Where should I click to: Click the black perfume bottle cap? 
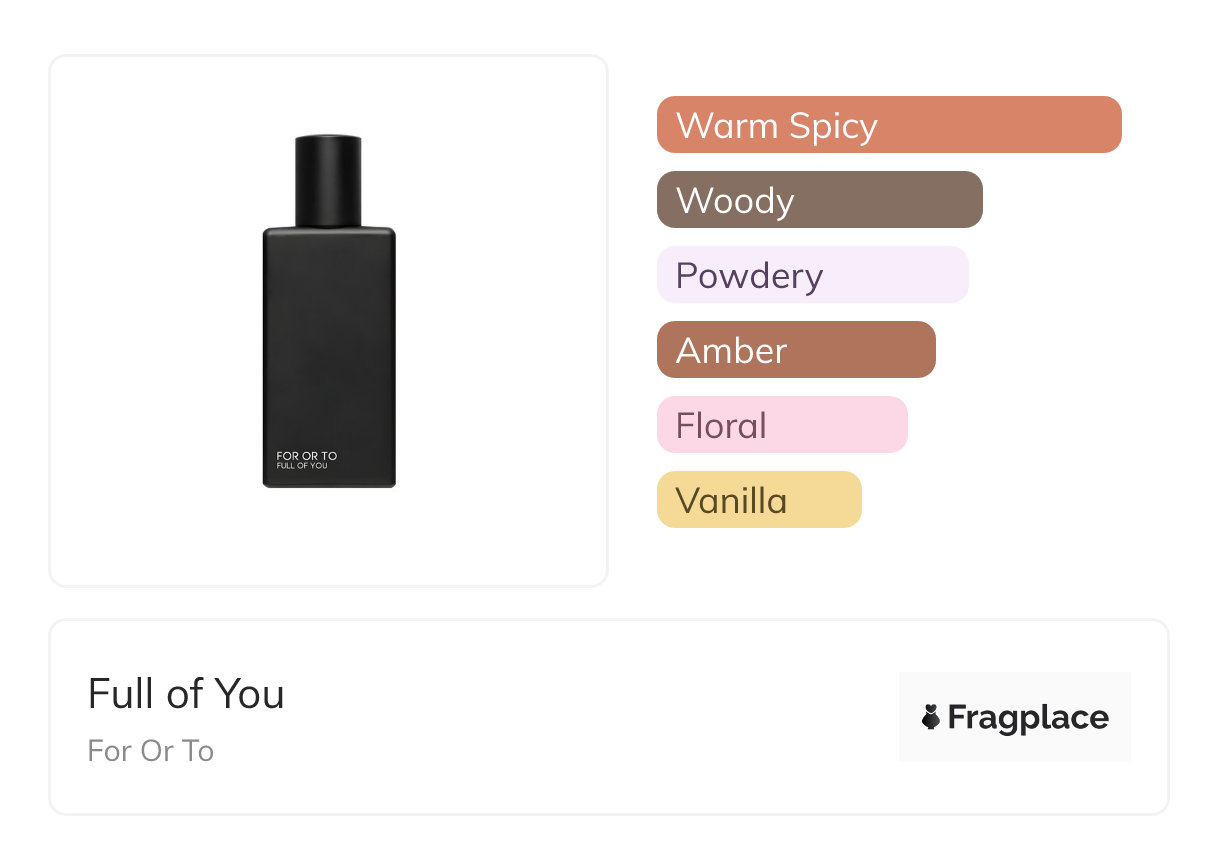328,180
